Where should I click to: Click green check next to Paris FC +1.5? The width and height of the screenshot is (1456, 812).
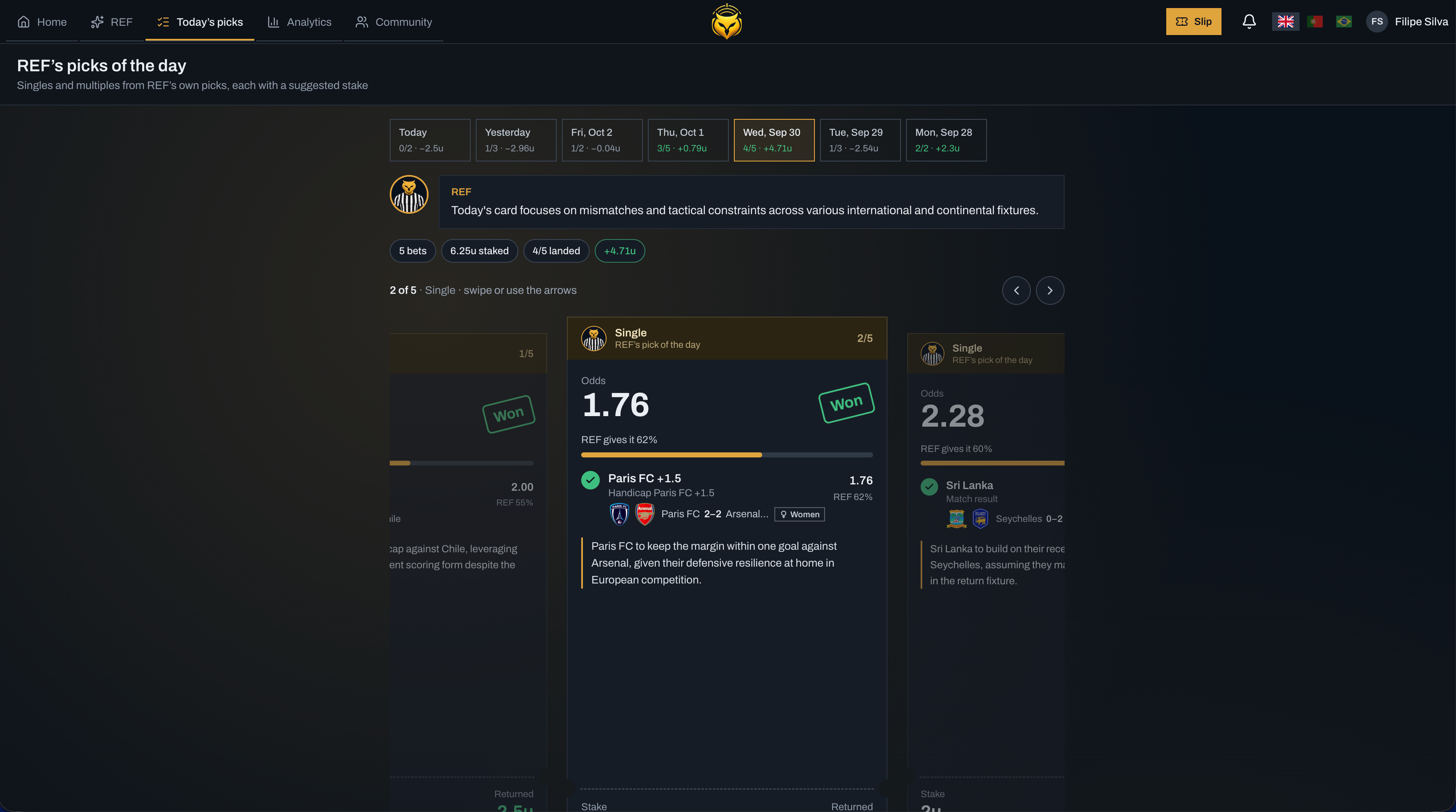[590, 480]
